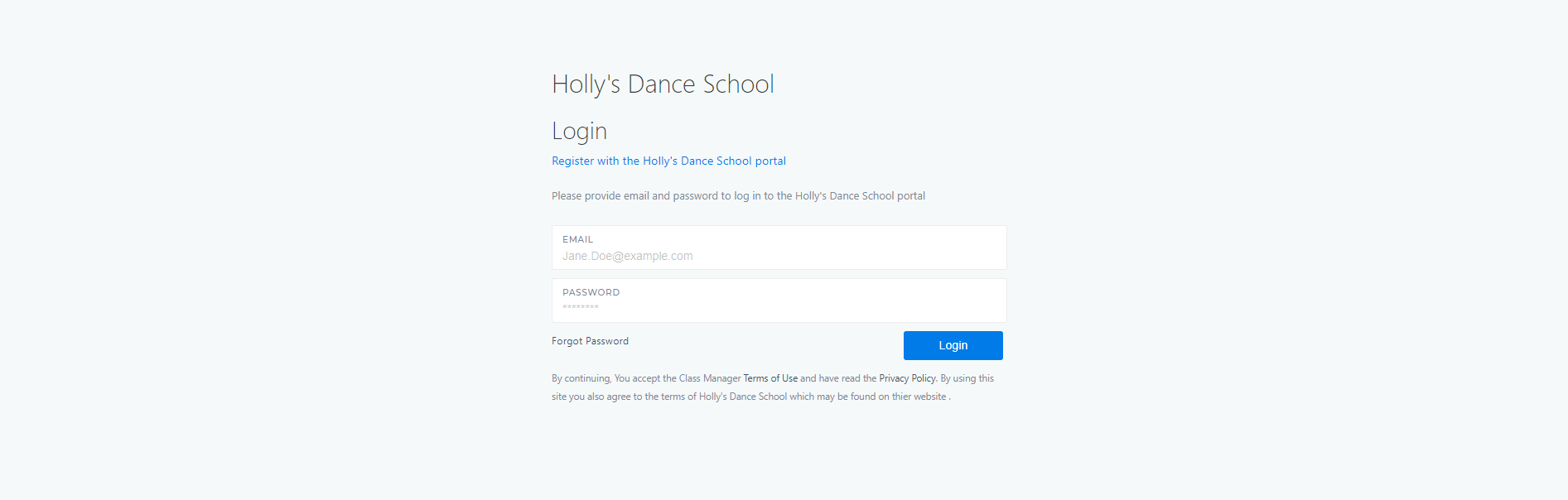Click the blue Login button
Viewport: 1568px width, 500px height.
tap(953, 345)
